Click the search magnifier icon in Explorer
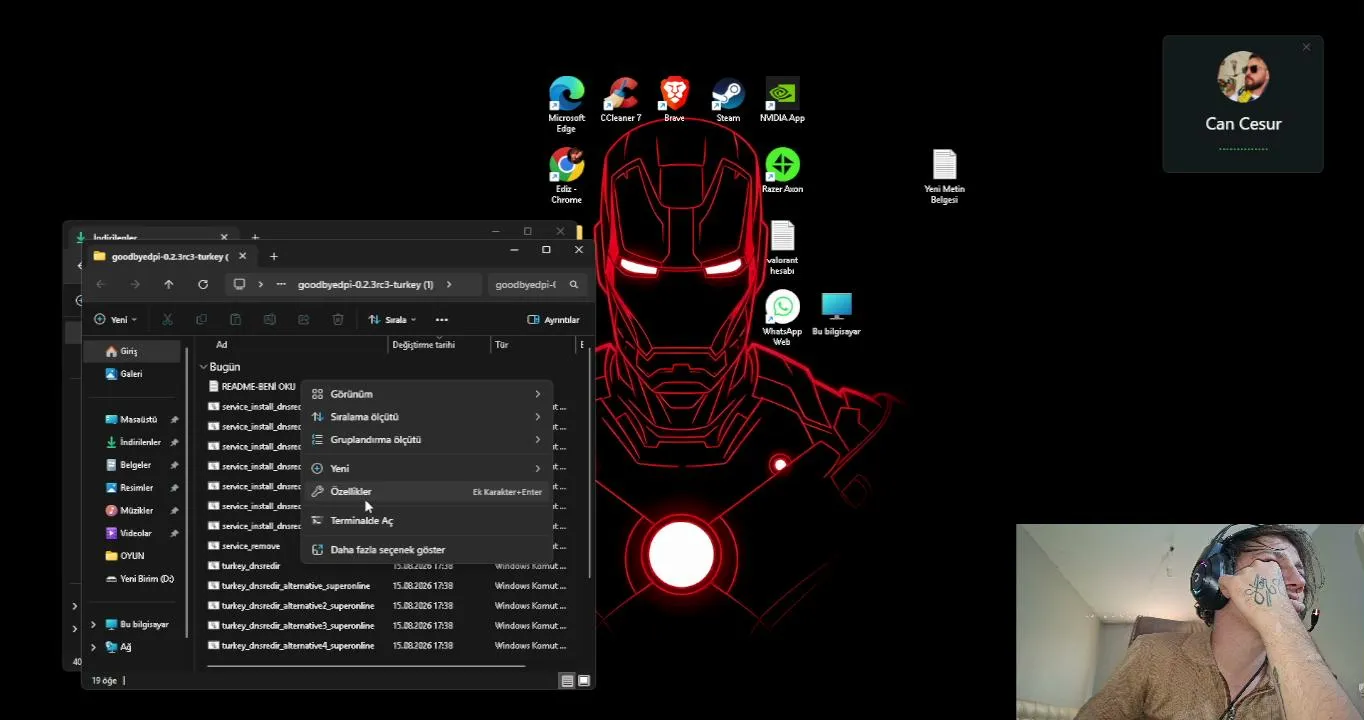 [x=574, y=284]
